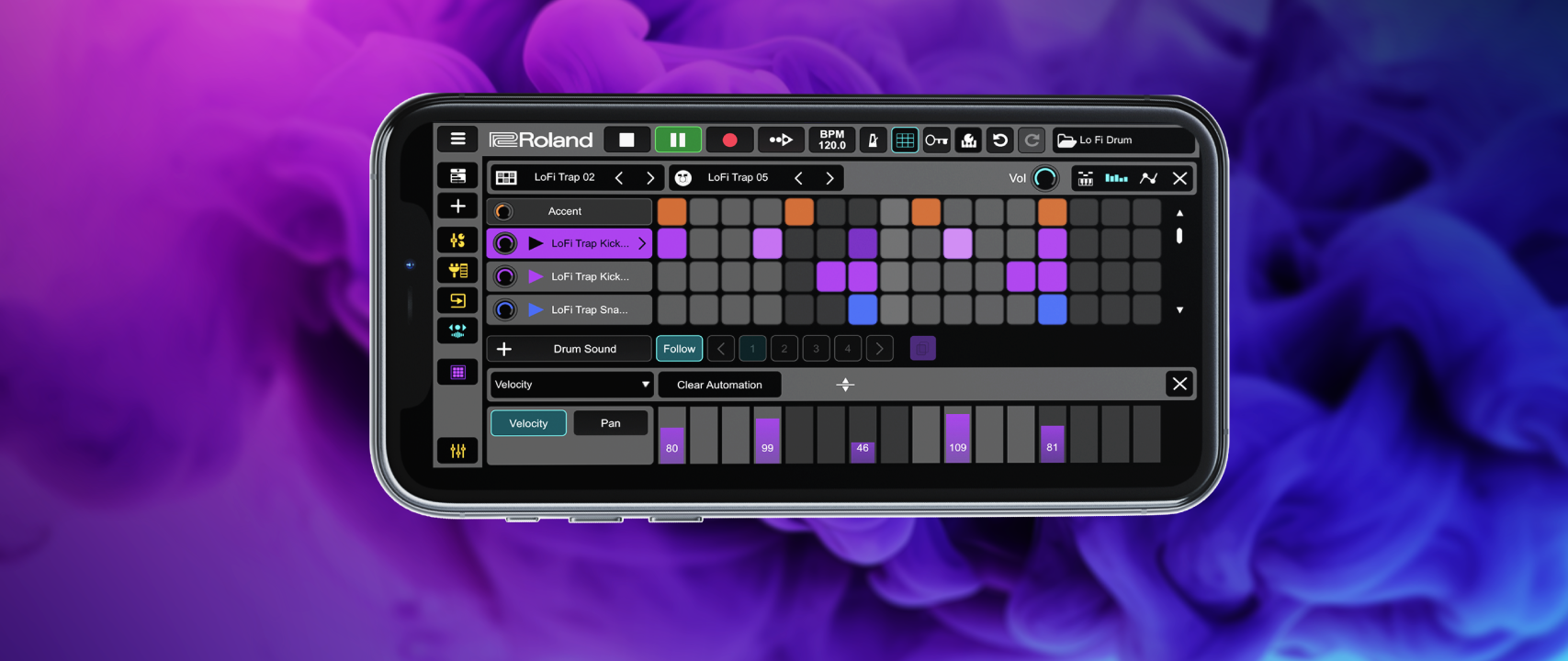Open the track list icon in left sidebar
1568x661 pixels.
pyautogui.click(x=457, y=175)
